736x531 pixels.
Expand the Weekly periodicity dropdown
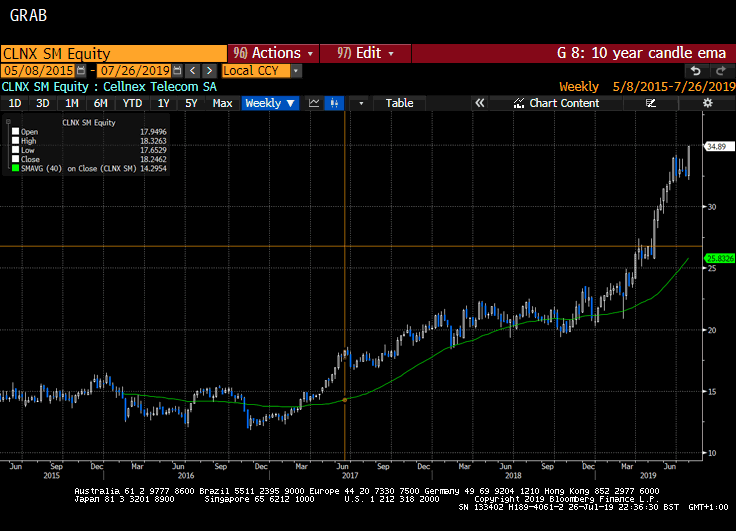tap(270, 103)
